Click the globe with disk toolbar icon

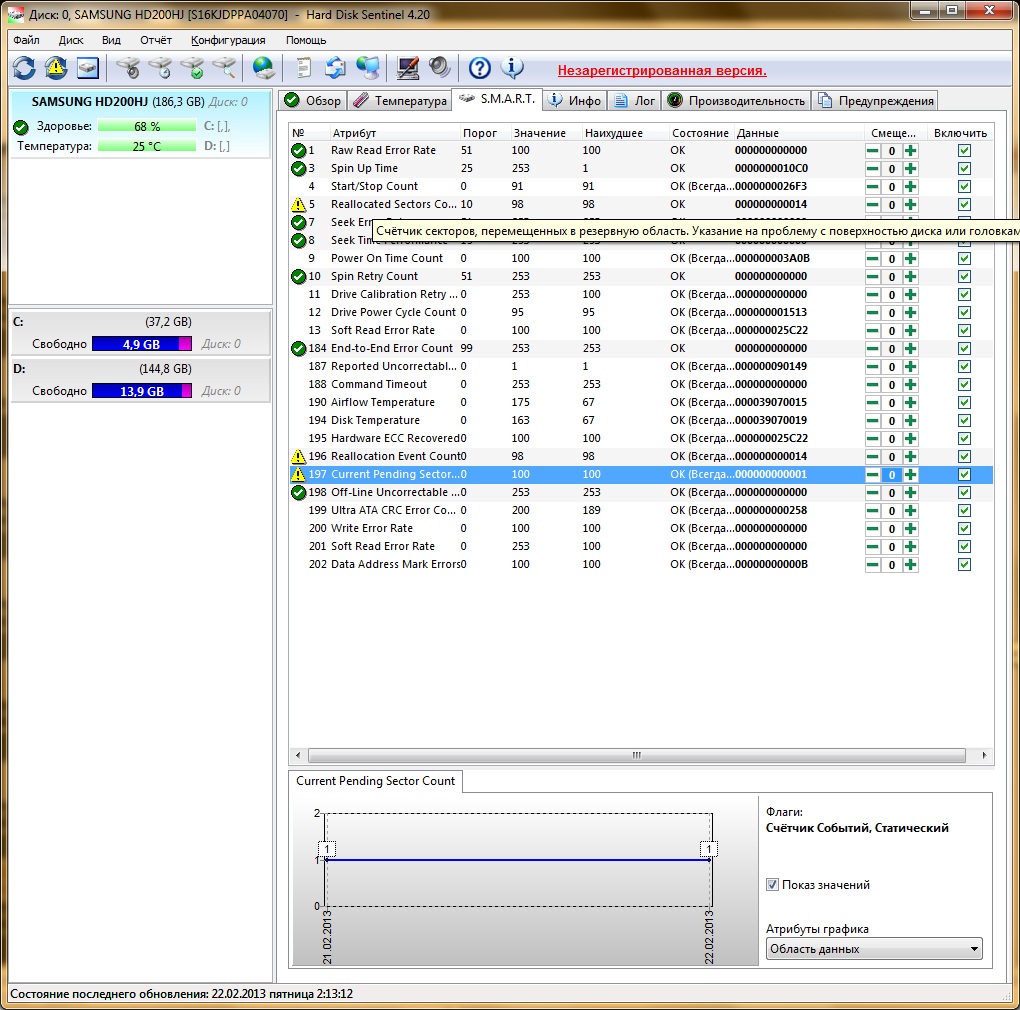pyautogui.click(x=263, y=68)
